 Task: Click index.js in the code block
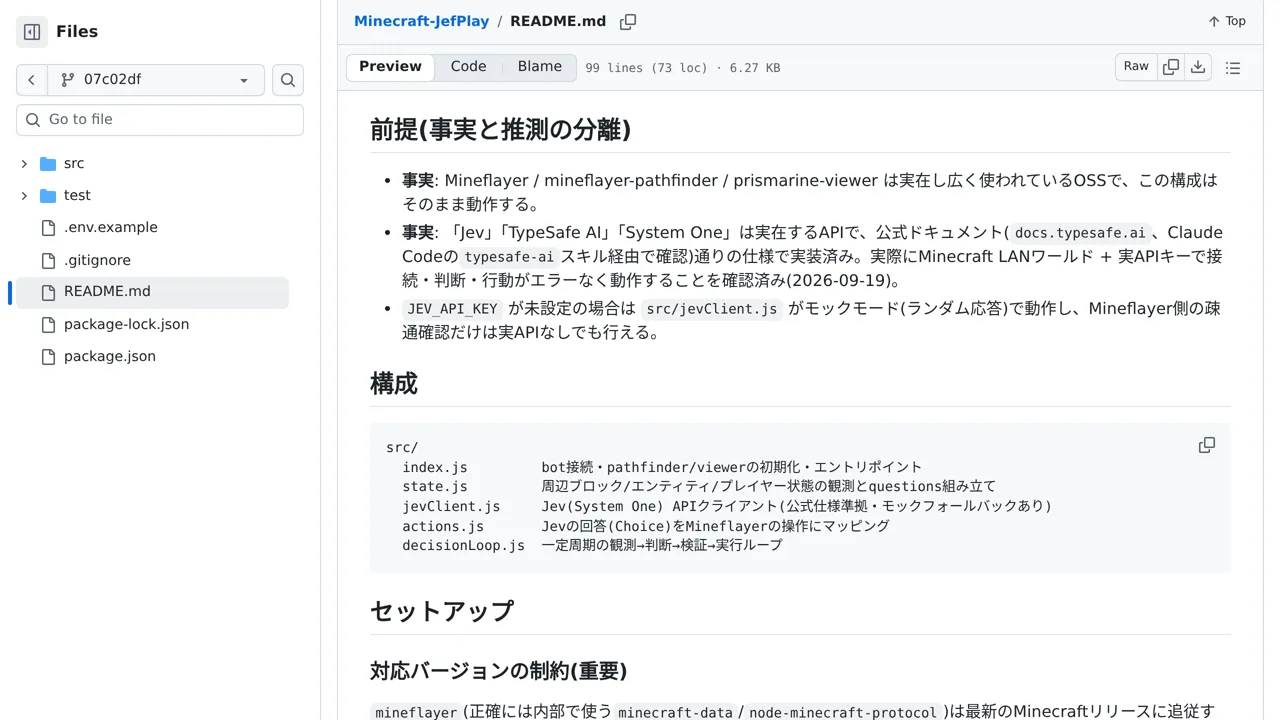coord(435,467)
